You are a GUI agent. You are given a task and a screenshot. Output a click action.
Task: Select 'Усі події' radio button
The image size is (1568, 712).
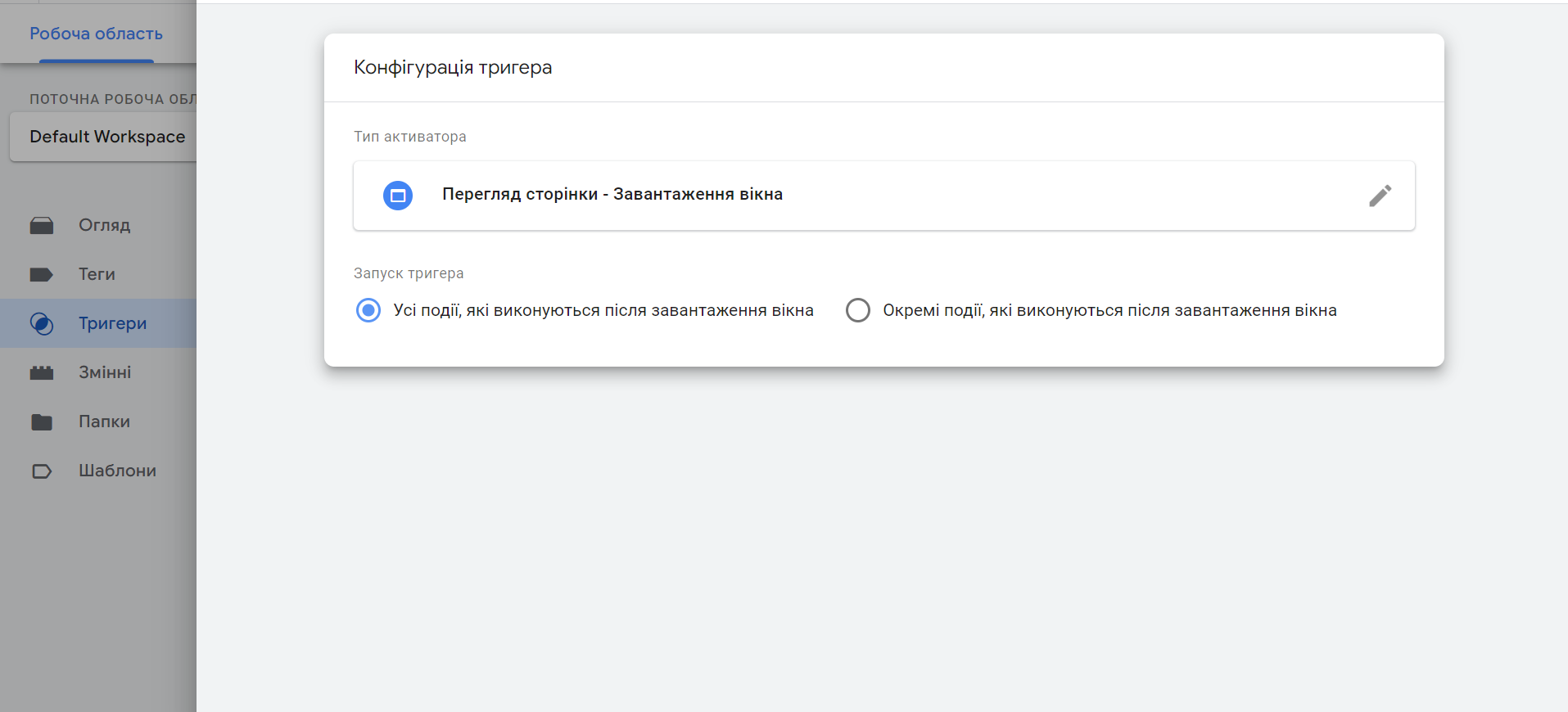368,310
